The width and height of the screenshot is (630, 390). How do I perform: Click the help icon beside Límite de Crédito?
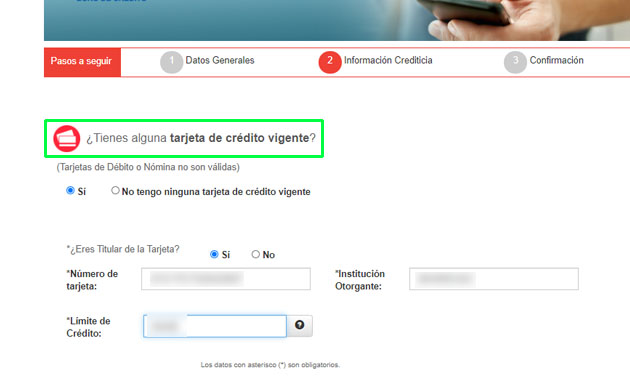pos(299,325)
